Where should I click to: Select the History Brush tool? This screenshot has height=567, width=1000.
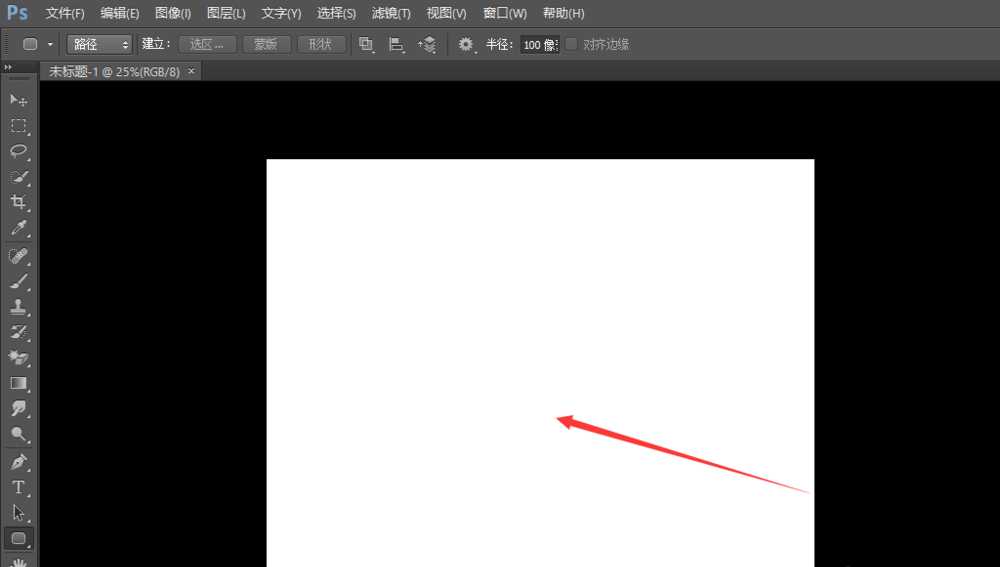pyautogui.click(x=18, y=332)
